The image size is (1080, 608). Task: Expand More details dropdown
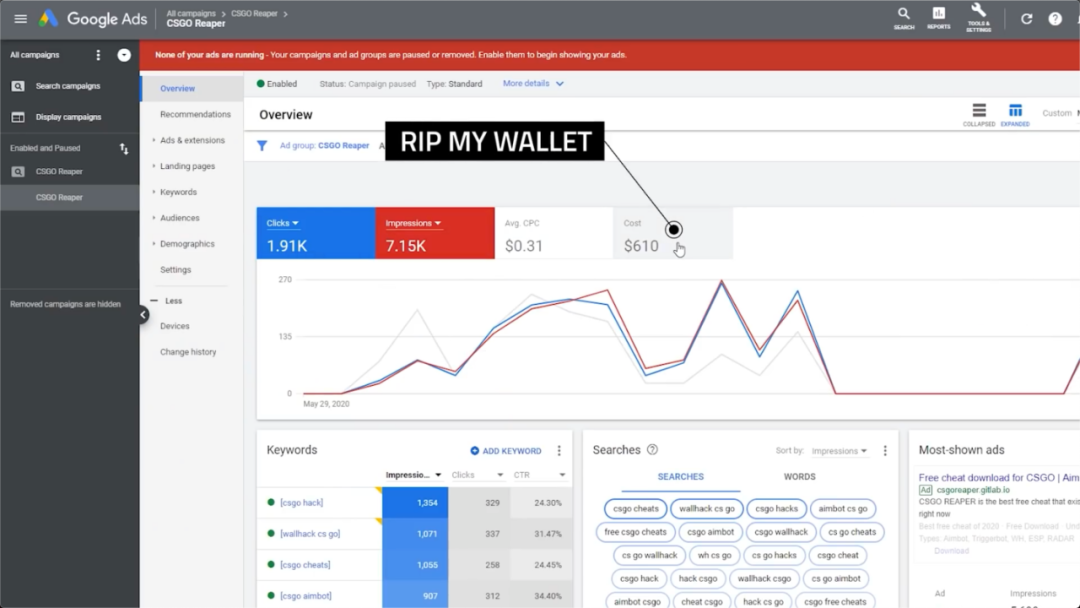(x=533, y=83)
